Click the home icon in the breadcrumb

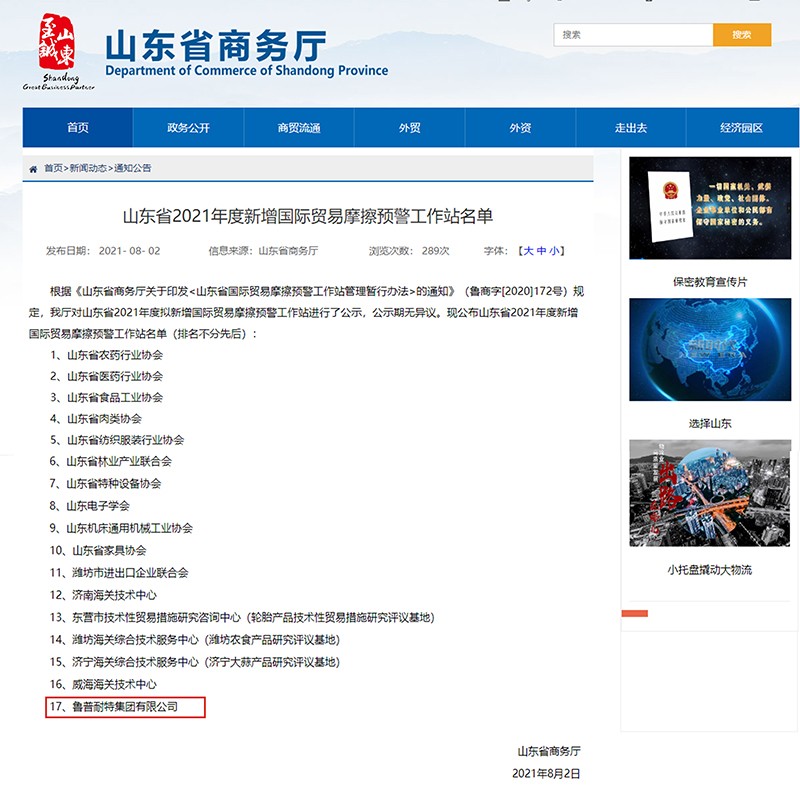(x=31, y=170)
